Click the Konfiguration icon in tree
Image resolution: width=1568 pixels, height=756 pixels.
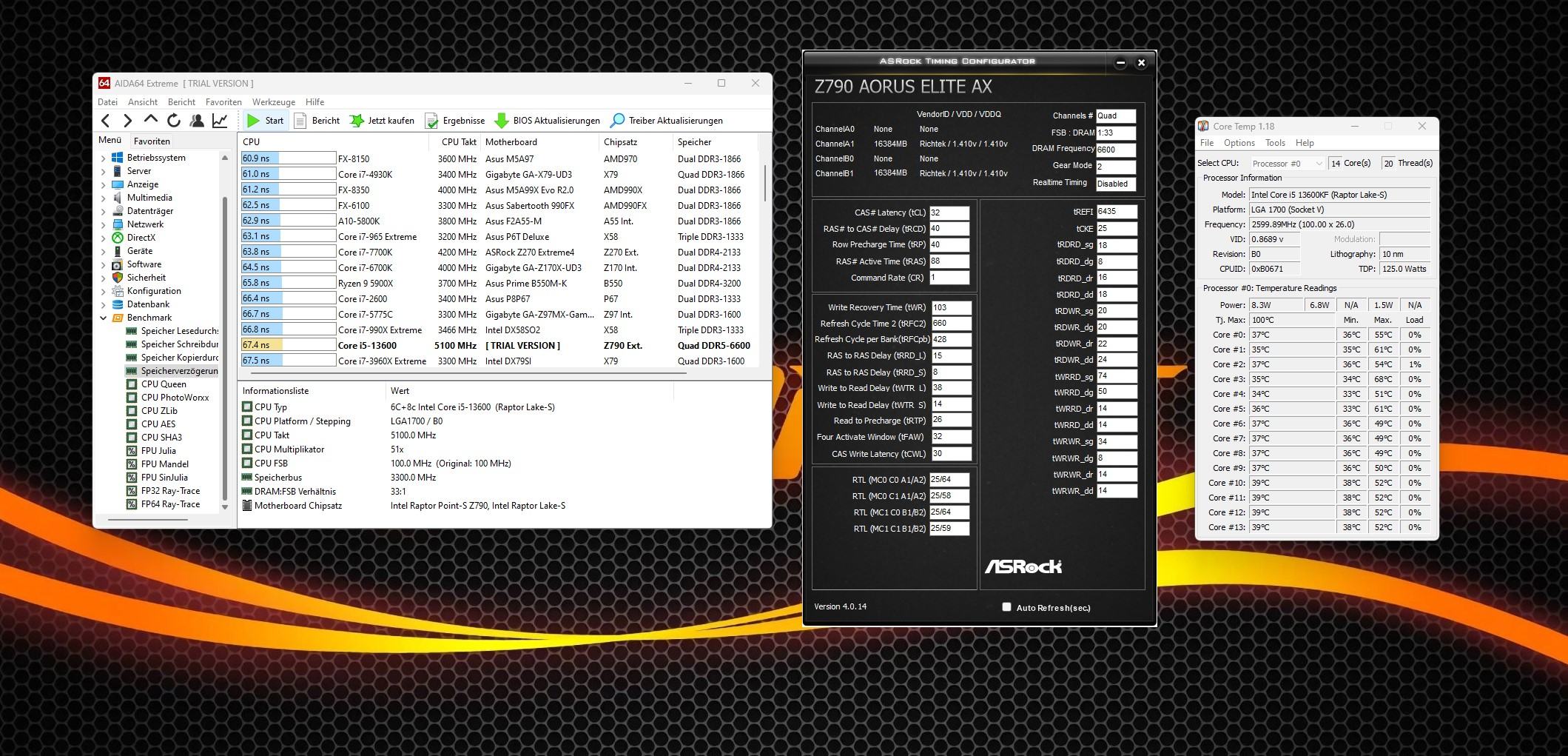point(117,291)
